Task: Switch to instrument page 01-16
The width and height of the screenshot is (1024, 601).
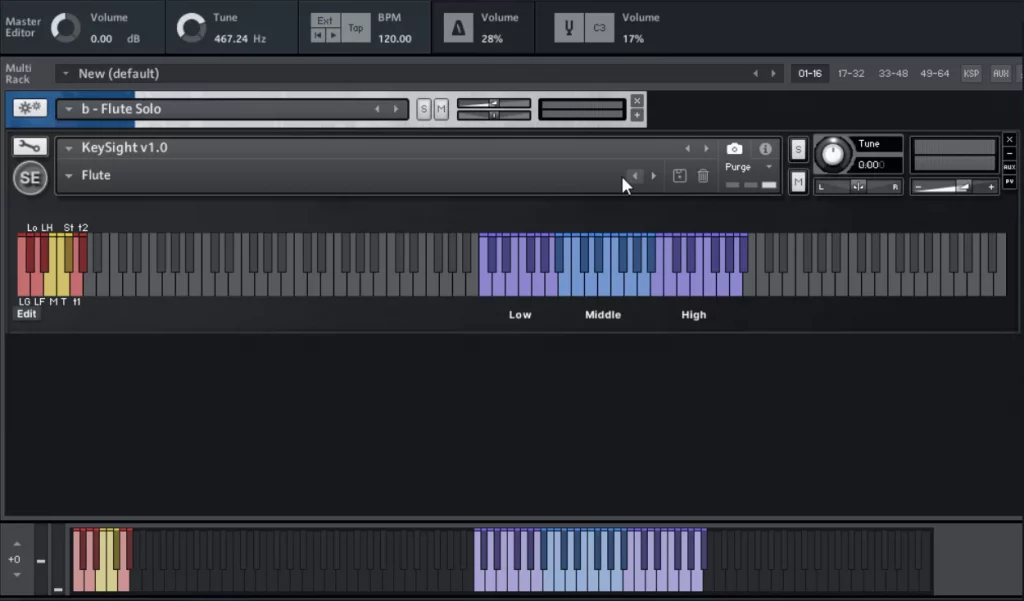Action: (810, 73)
